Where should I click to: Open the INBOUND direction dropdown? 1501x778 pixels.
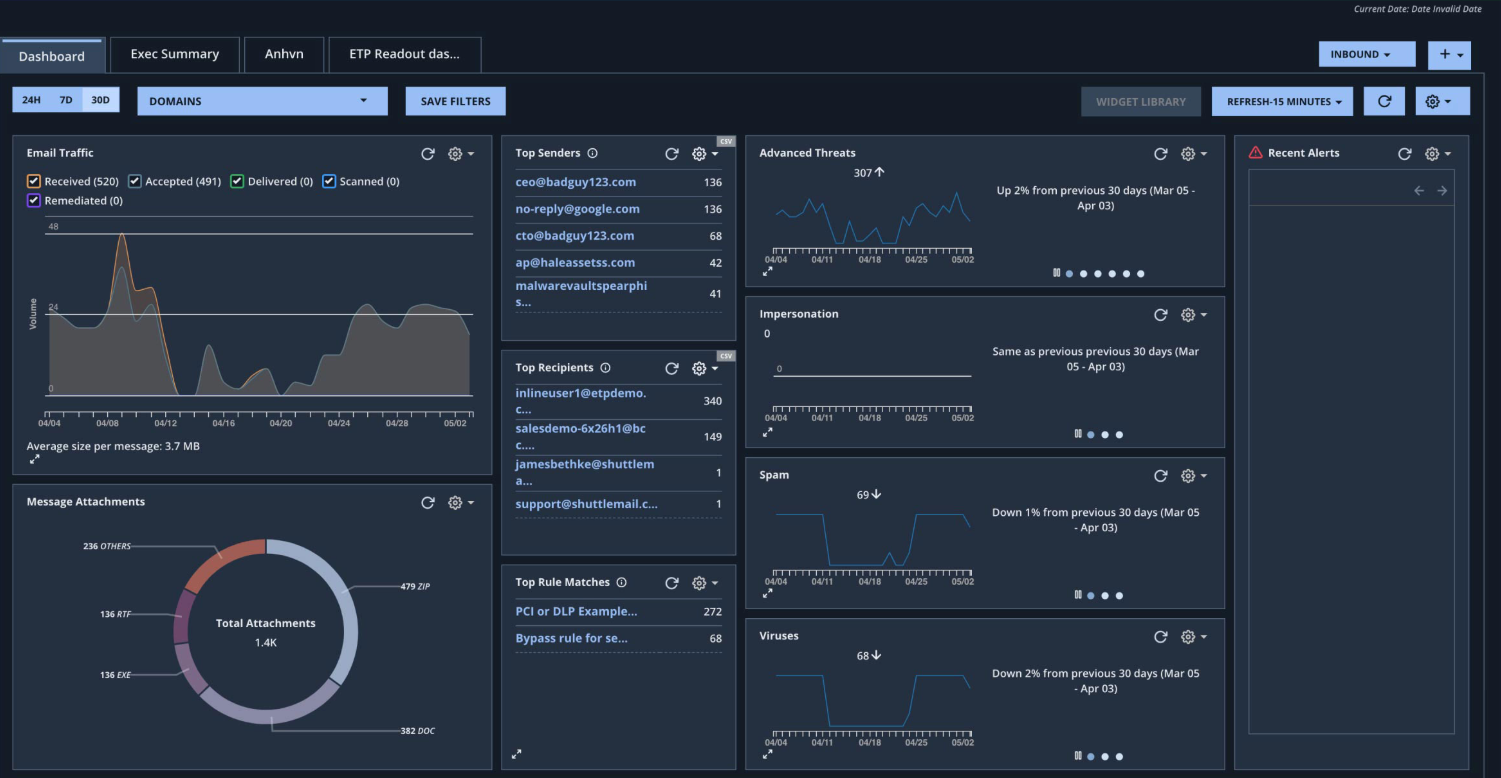(1366, 54)
